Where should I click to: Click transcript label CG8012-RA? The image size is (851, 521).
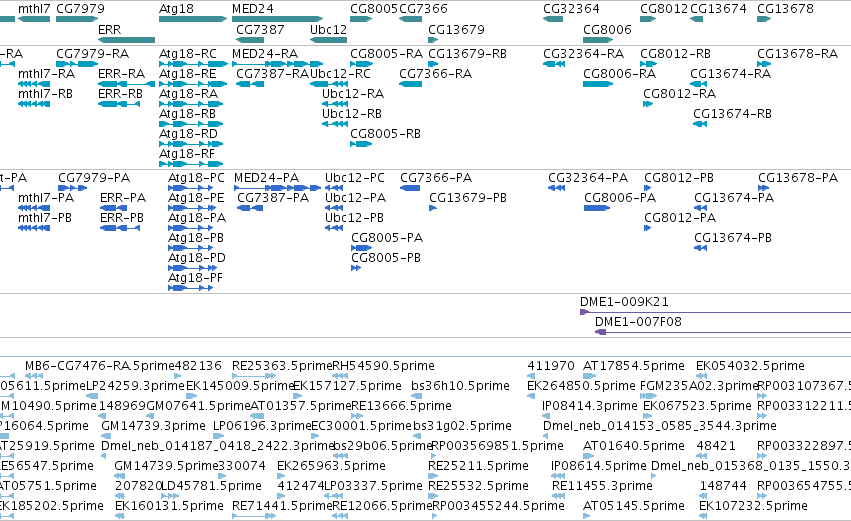[x=679, y=94]
